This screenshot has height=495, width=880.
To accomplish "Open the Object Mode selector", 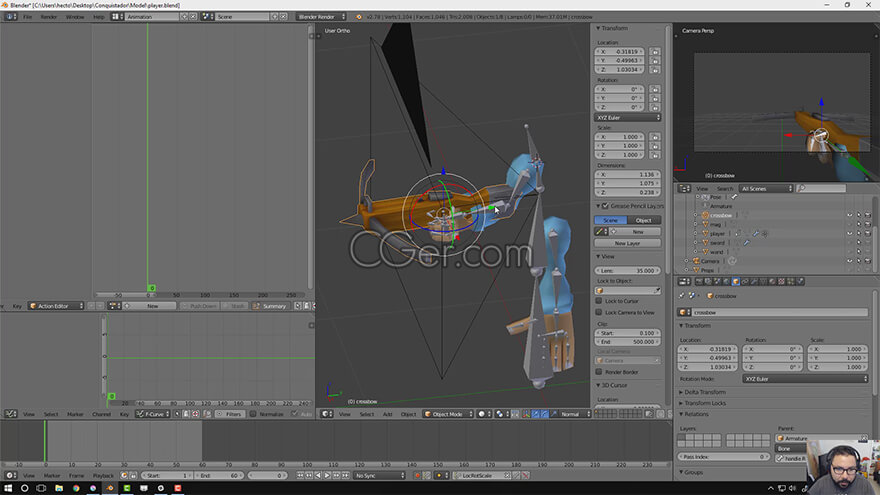I will pyautogui.click(x=448, y=414).
